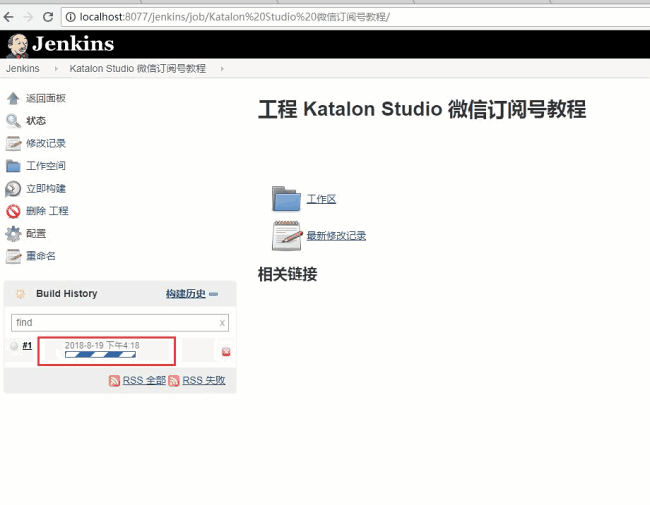Open Jenkins home via header title
Screen dimensions: 650x505
coord(73,44)
